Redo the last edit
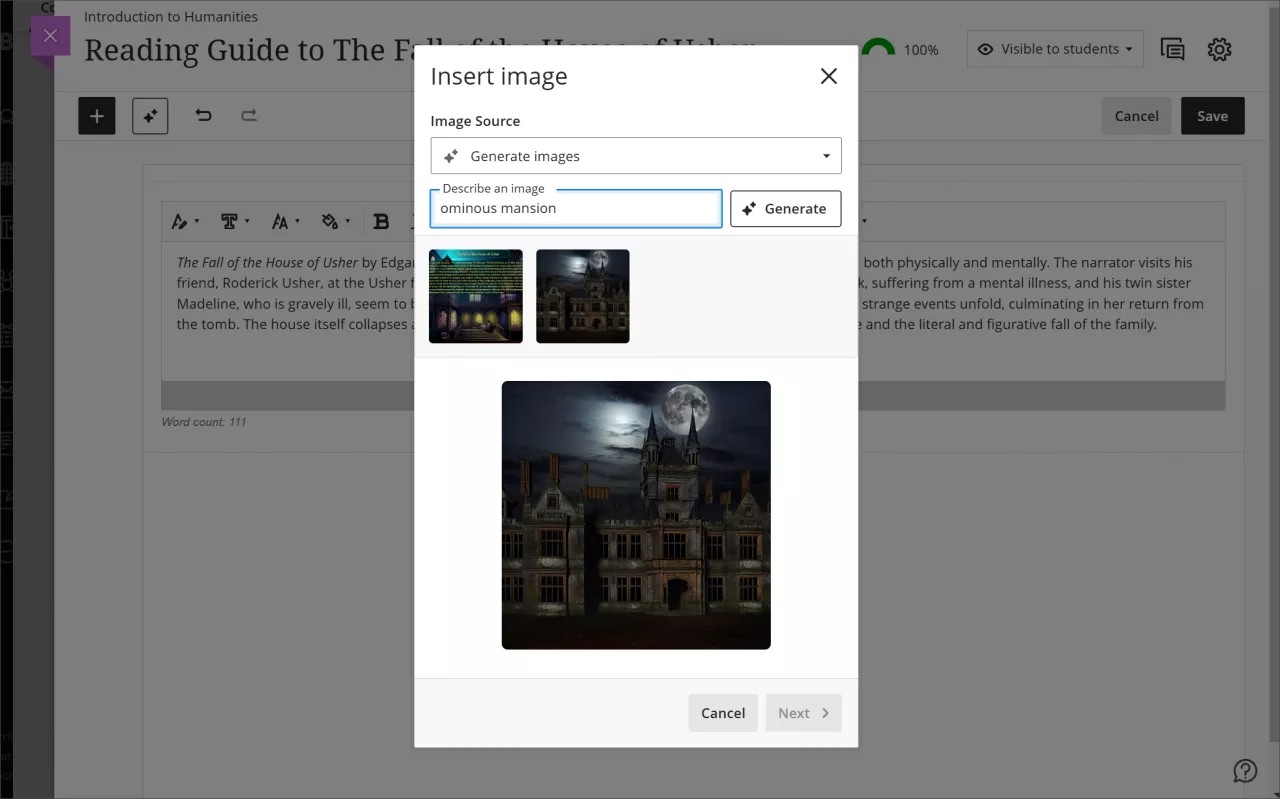The width and height of the screenshot is (1280, 799). tap(249, 115)
